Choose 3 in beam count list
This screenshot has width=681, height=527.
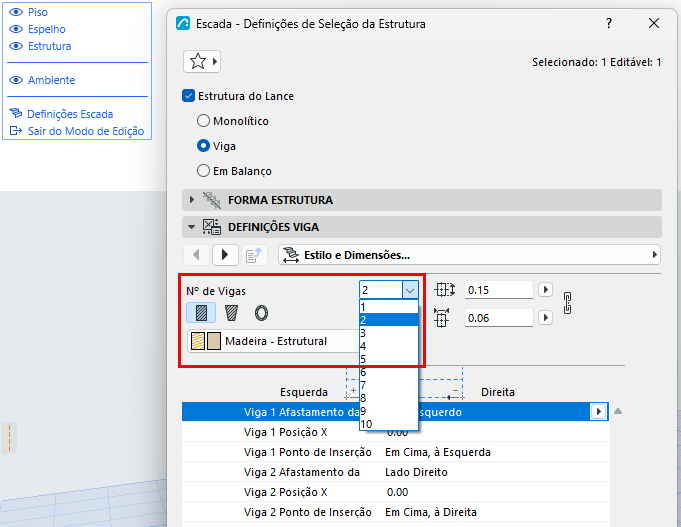coord(389,333)
